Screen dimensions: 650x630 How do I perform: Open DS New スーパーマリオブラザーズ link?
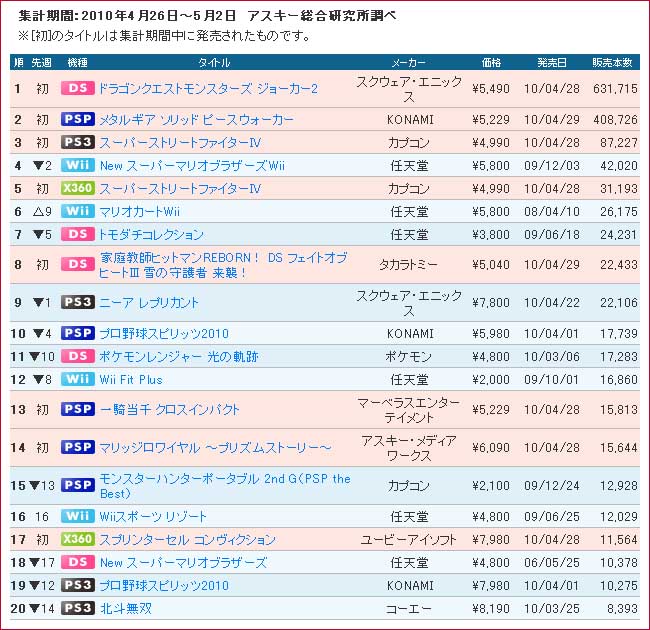(x=183, y=563)
